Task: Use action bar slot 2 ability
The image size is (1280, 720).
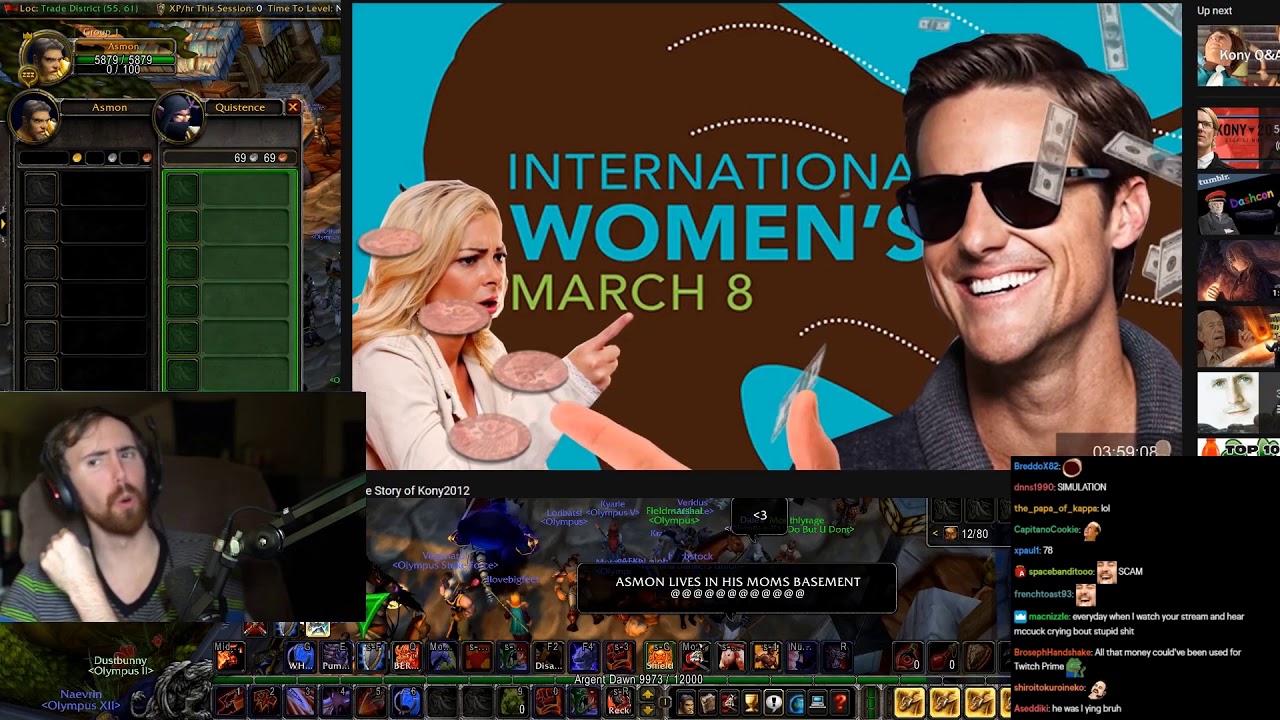Action: point(265,701)
